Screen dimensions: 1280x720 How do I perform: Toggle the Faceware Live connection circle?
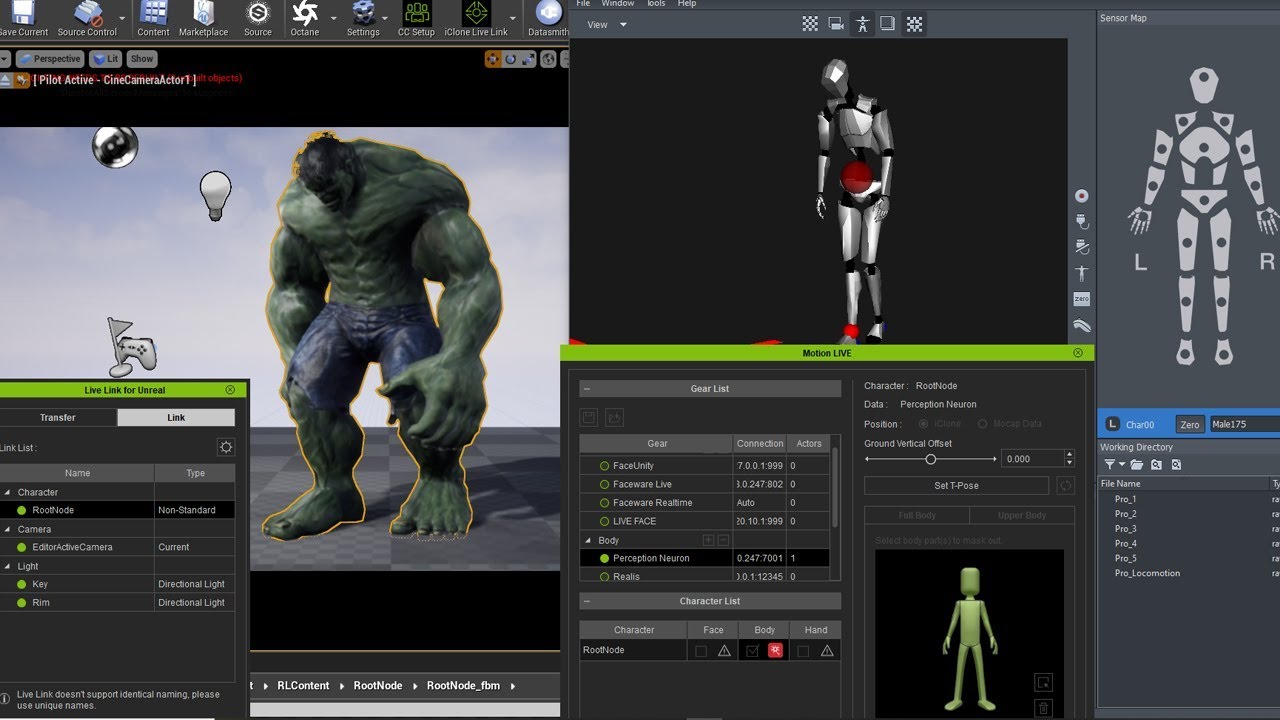604,484
